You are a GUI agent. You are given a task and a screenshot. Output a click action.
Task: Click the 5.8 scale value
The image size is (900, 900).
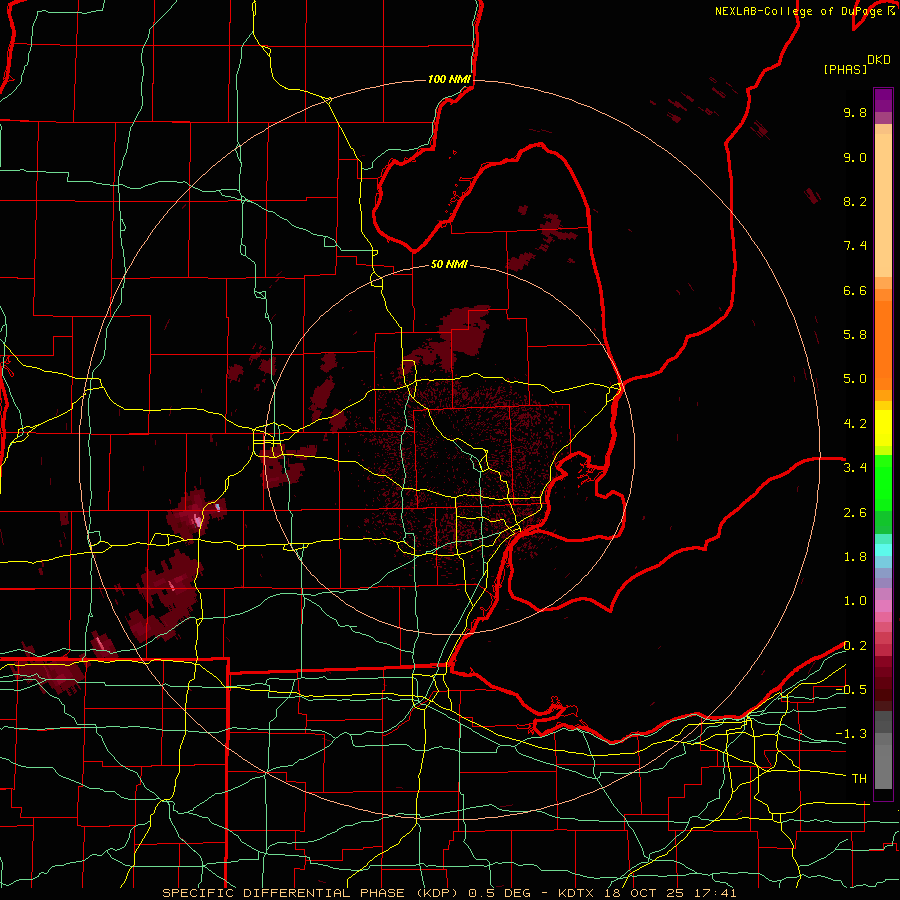click(855, 335)
